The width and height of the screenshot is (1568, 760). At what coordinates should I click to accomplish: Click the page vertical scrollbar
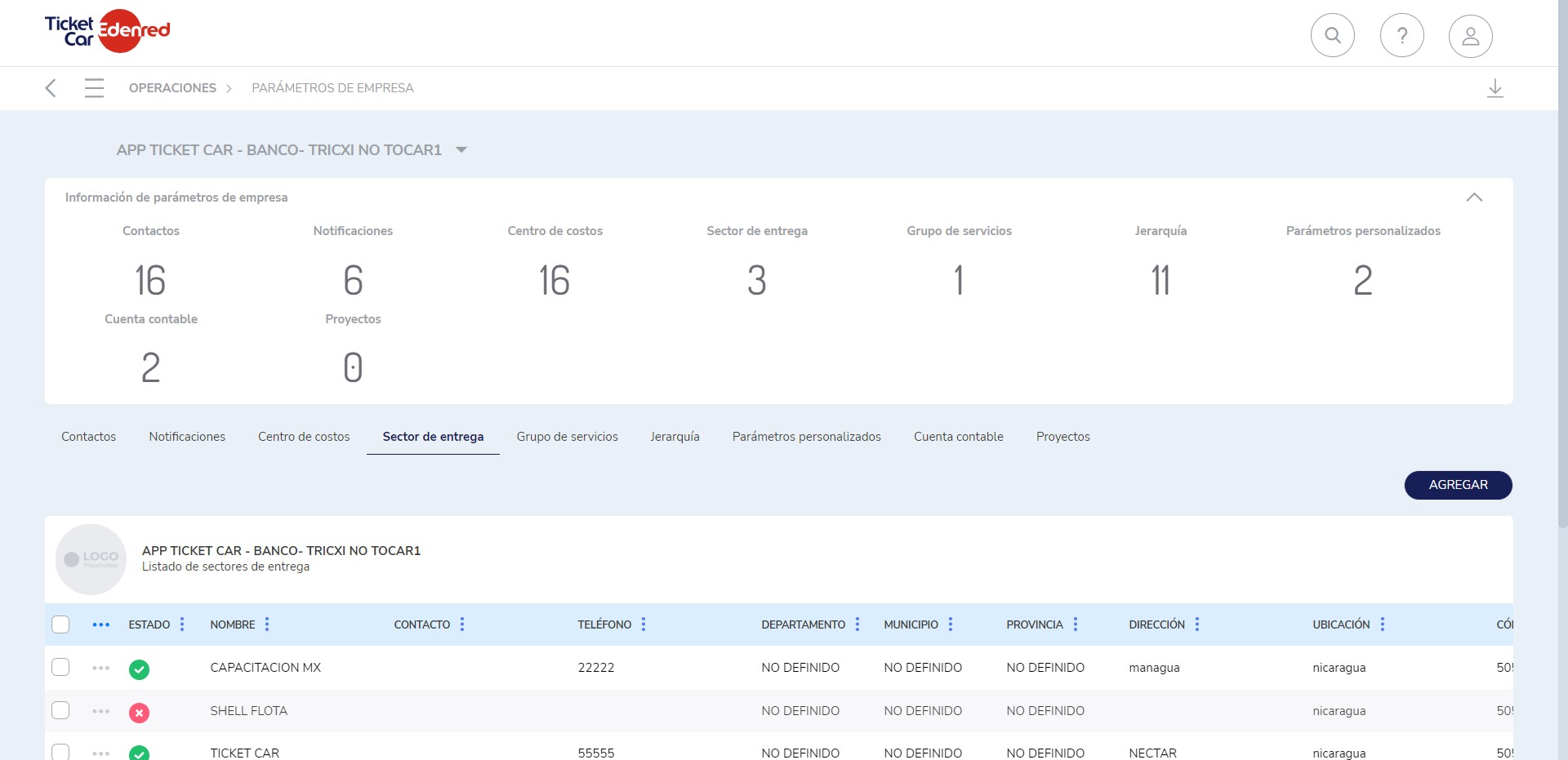pos(1562,263)
